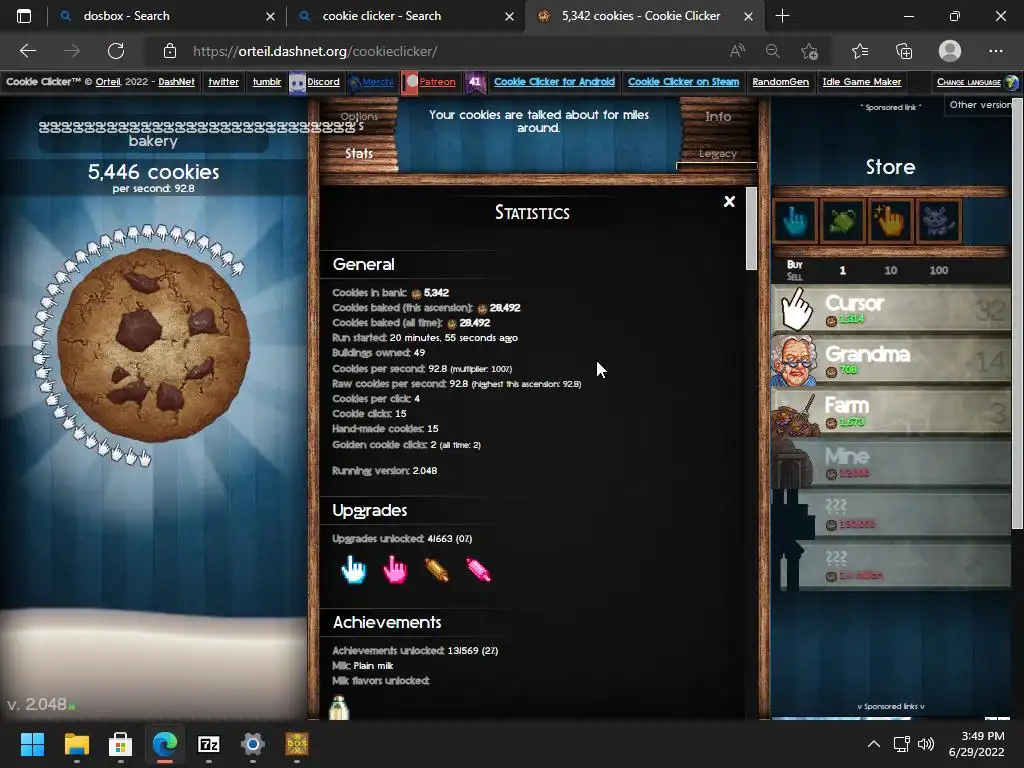The width and height of the screenshot is (1024, 768).
Task: Add this page to favorites star
Action: (809, 51)
